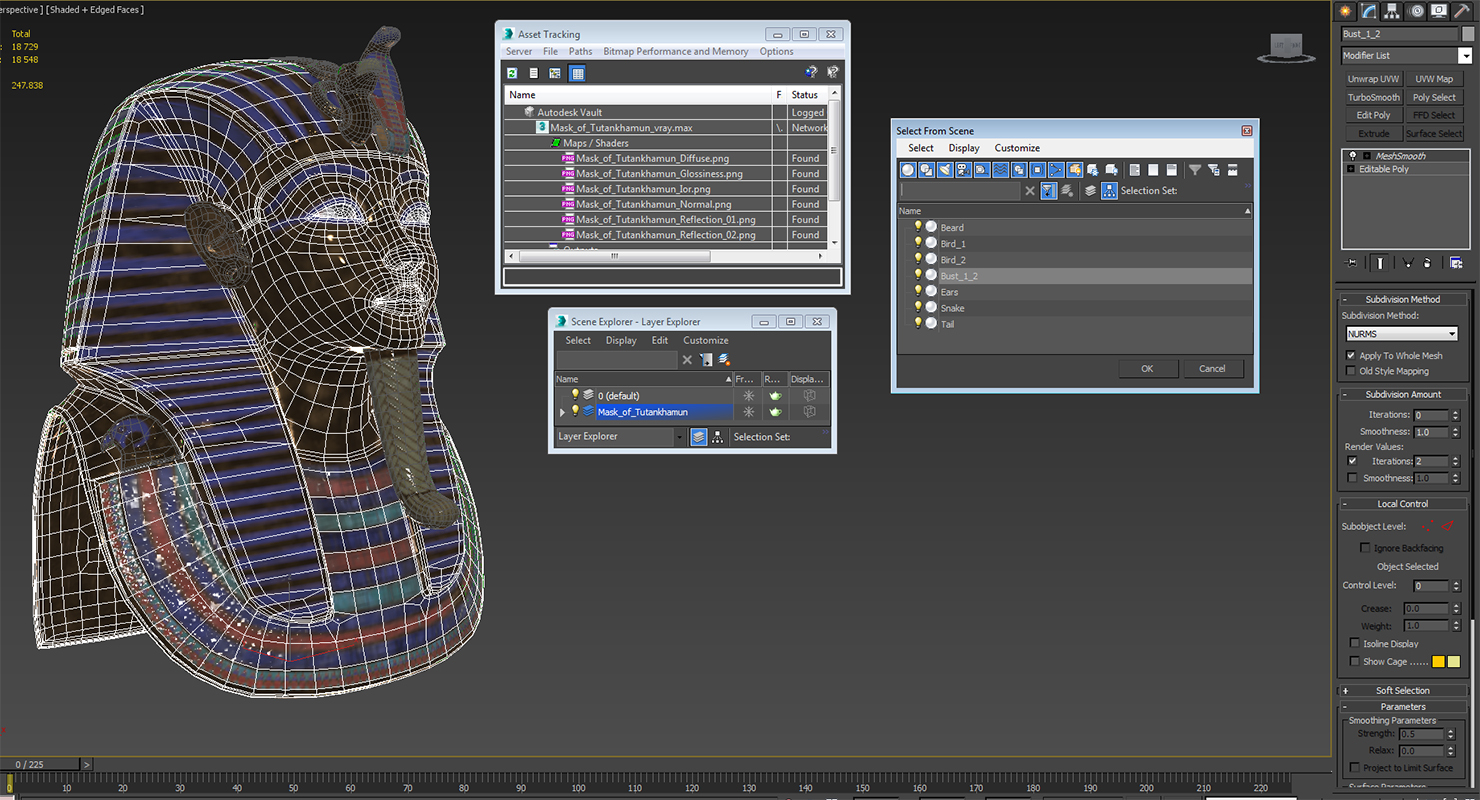The height and width of the screenshot is (800, 1480).
Task: Expand the MeshSmooth modifier plus box
Action: [1366, 156]
